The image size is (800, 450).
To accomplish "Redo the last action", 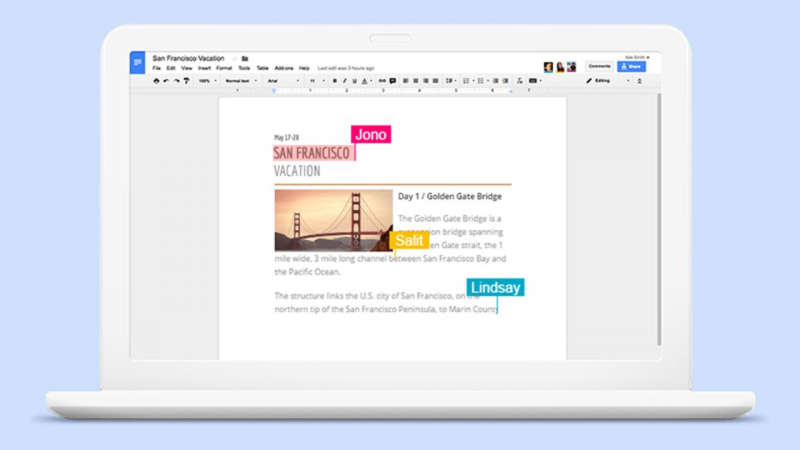I will point(177,81).
